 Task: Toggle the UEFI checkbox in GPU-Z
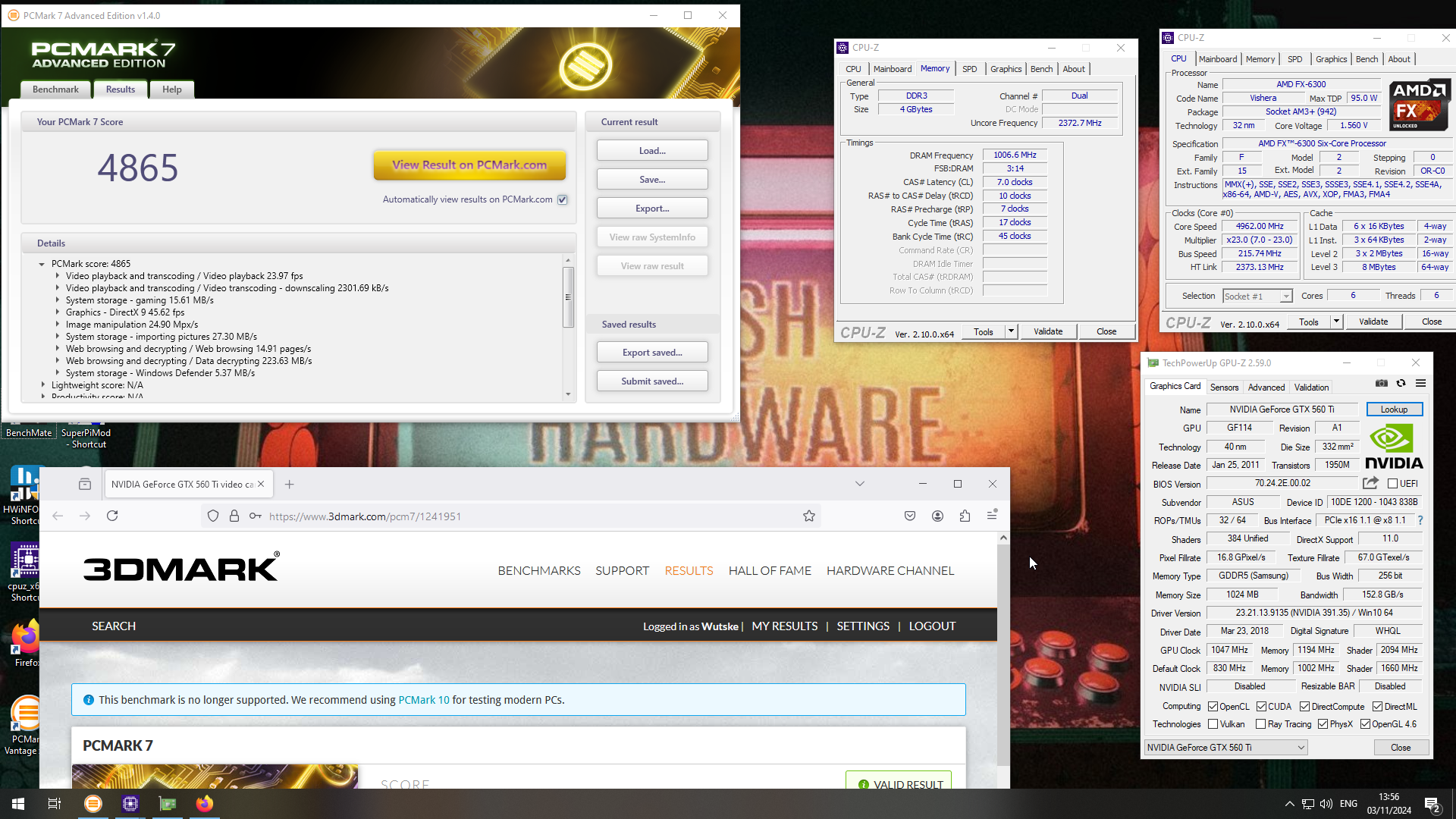coord(1392,483)
